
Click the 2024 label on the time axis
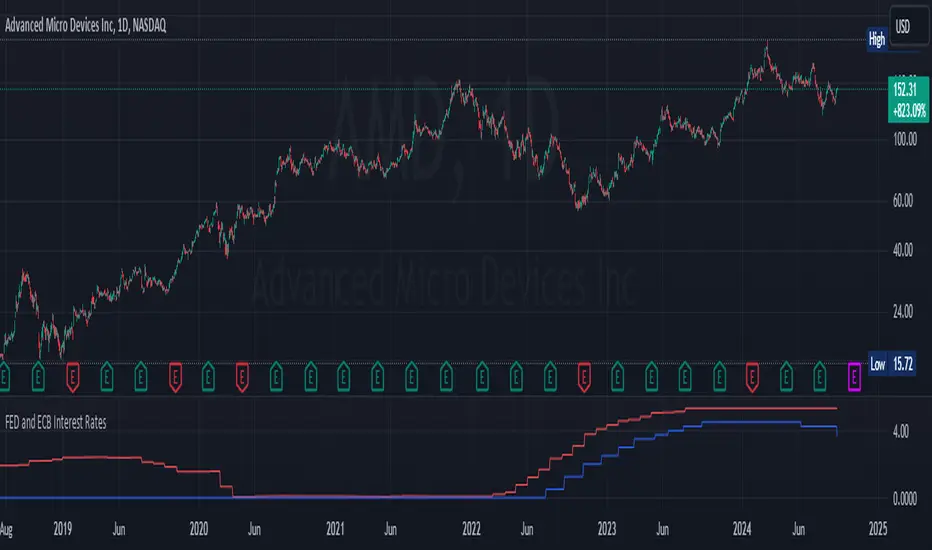pos(742,529)
